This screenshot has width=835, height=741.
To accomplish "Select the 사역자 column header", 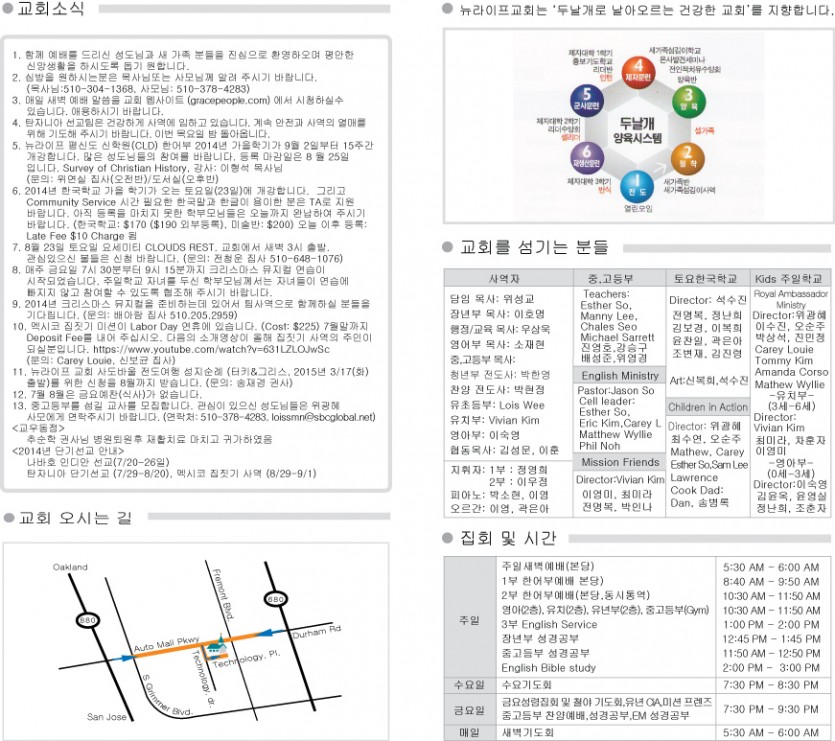I will pyautogui.click(x=509, y=278).
